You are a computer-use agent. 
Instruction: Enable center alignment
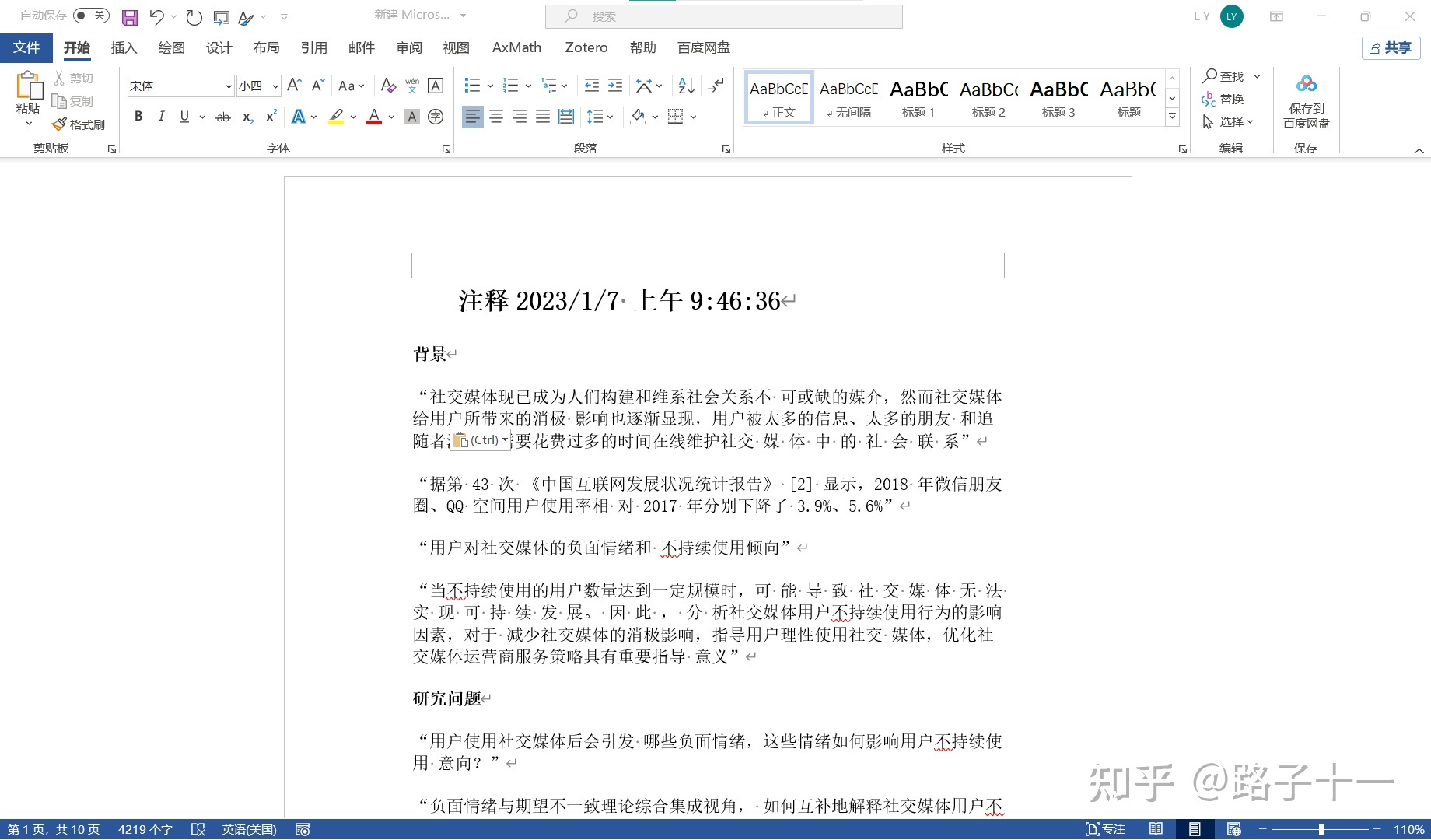click(496, 117)
